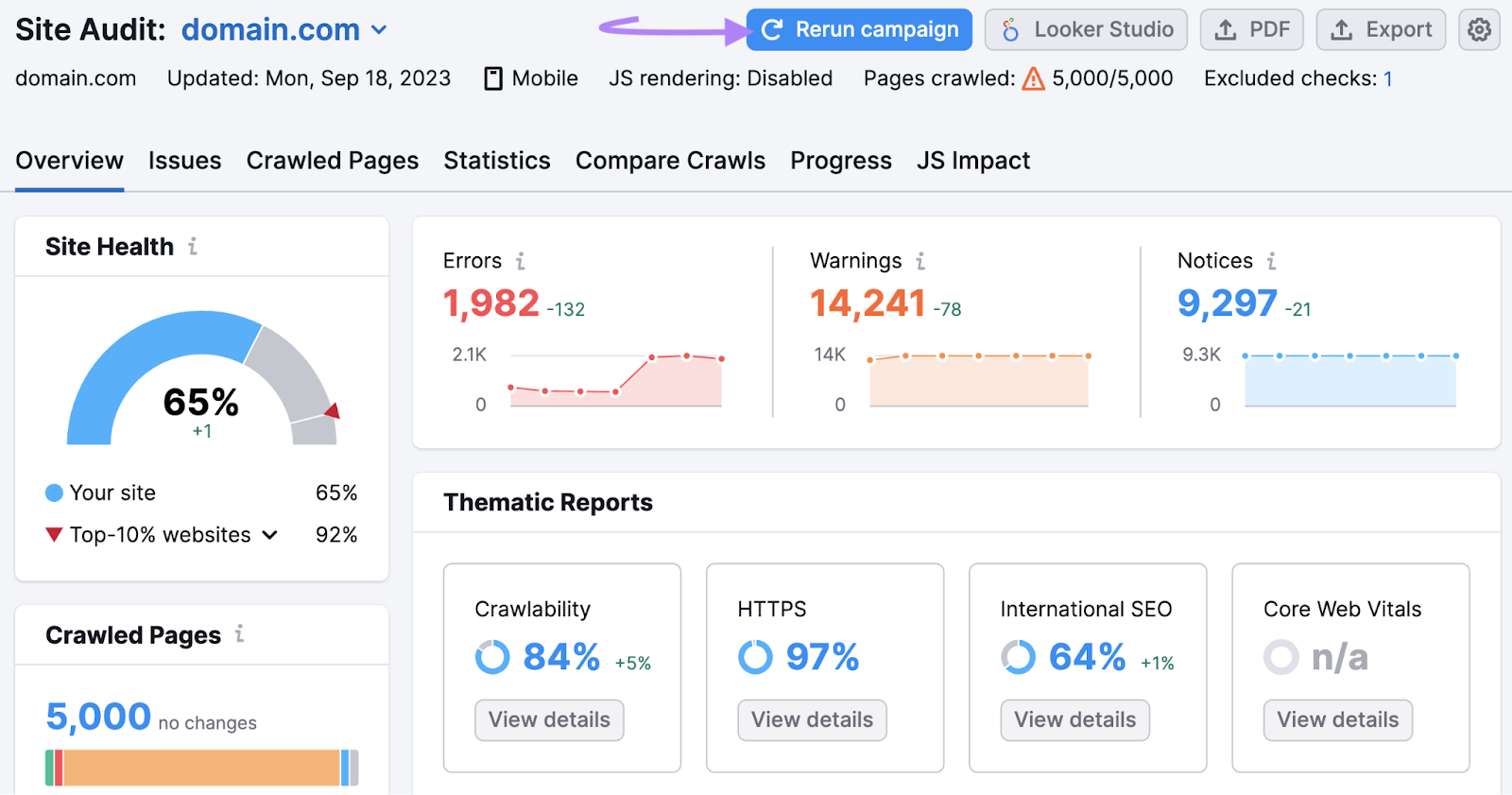Click Crawled Pages info icon
The height and width of the screenshot is (795, 1512).
(240, 634)
